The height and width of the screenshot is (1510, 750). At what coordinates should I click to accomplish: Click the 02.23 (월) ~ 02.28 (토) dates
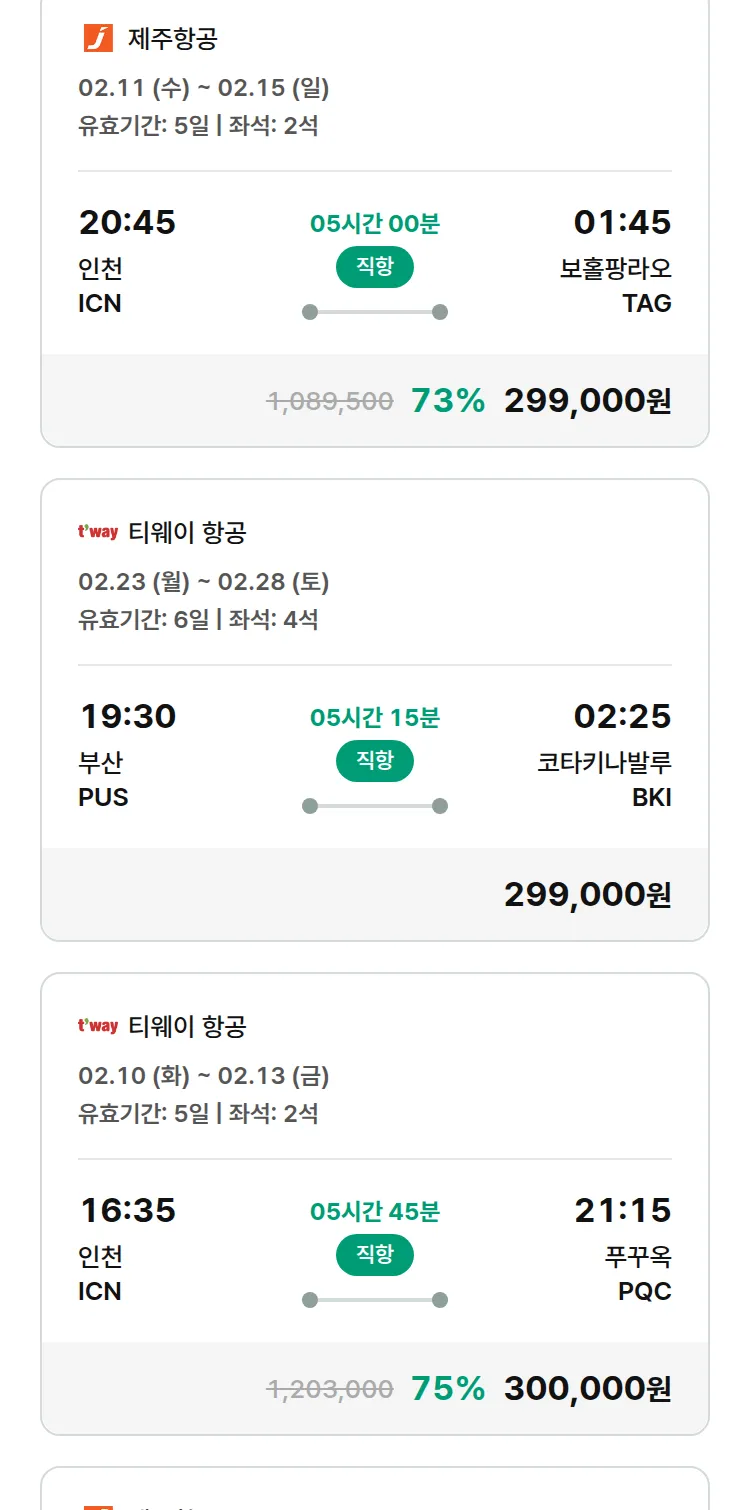(204, 582)
